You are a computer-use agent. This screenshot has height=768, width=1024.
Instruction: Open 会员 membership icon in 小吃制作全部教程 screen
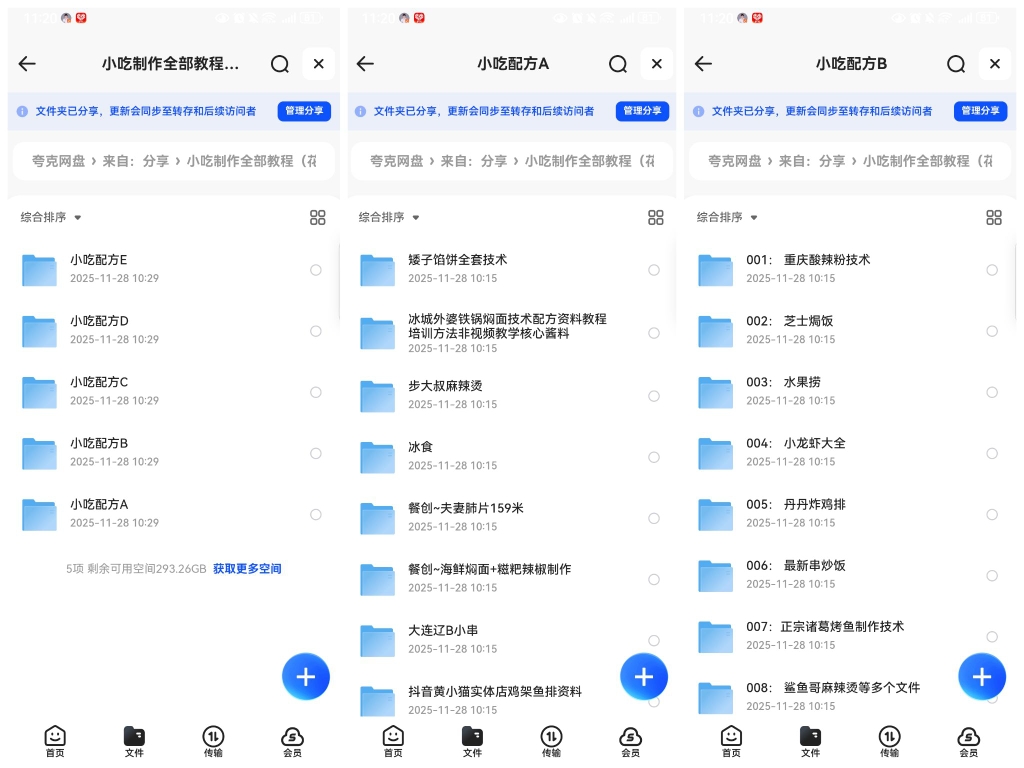[x=292, y=741]
